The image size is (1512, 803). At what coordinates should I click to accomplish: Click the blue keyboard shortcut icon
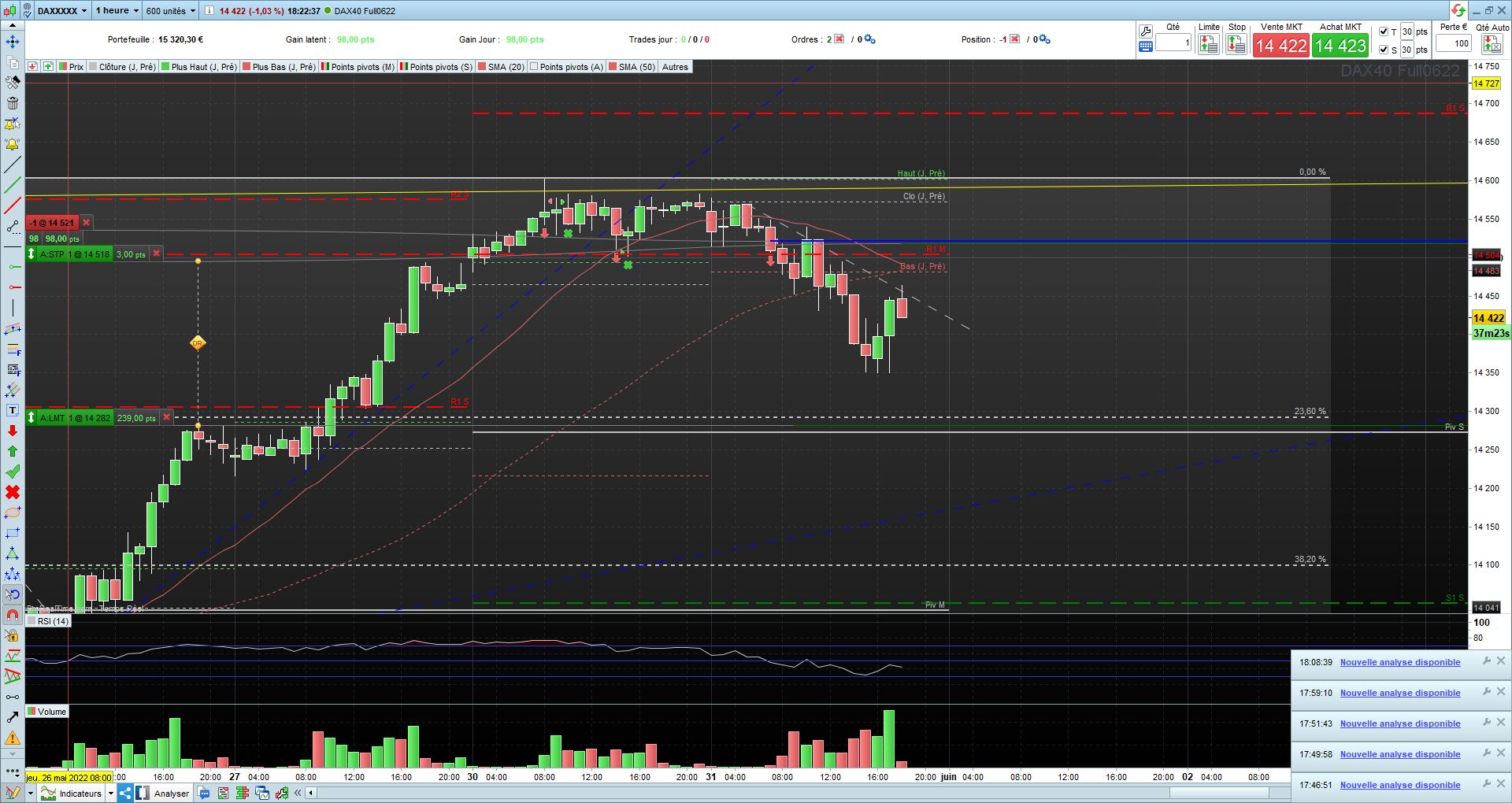pos(1146,46)
